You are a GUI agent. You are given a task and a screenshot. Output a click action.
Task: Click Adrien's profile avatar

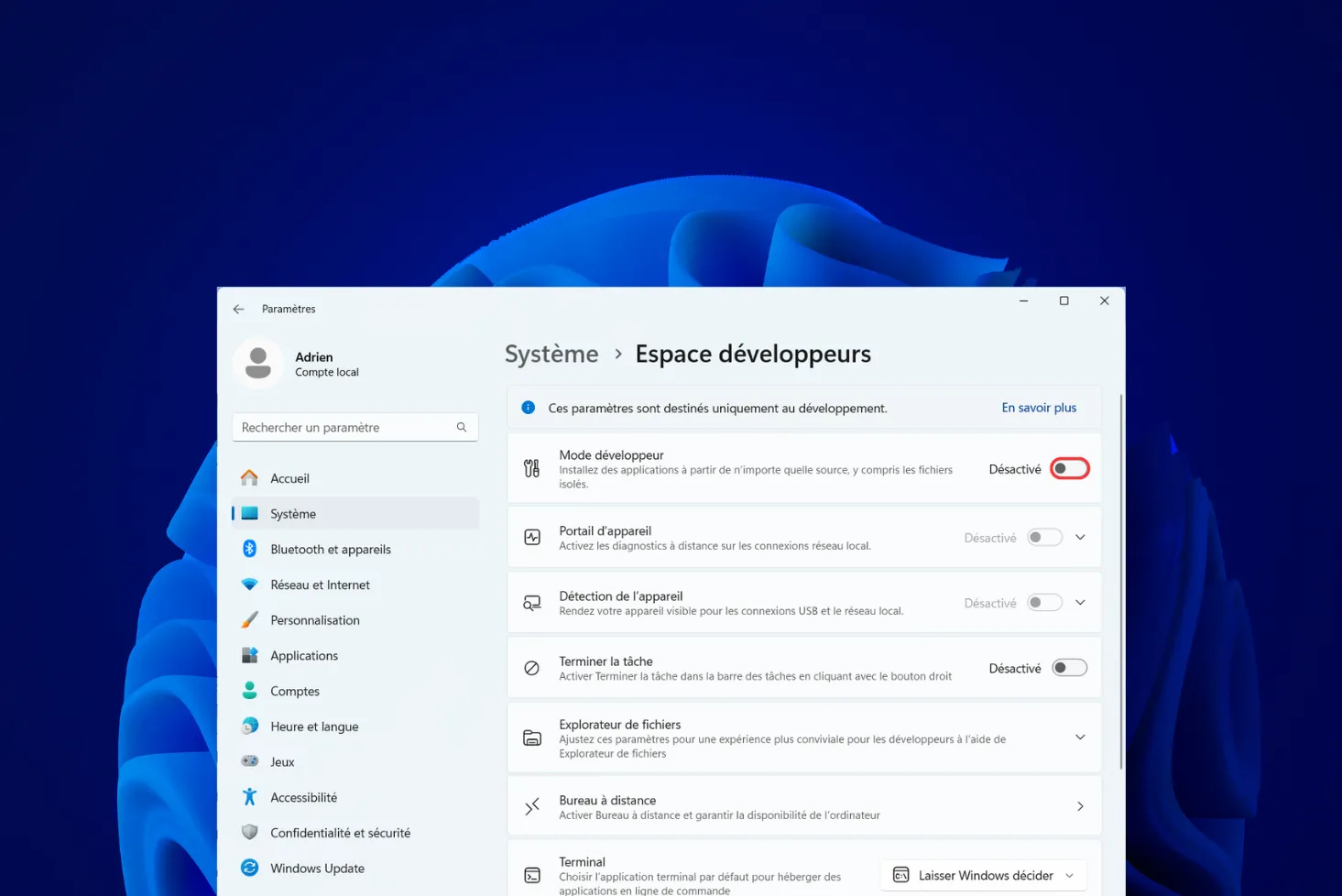tap(258, 364)
